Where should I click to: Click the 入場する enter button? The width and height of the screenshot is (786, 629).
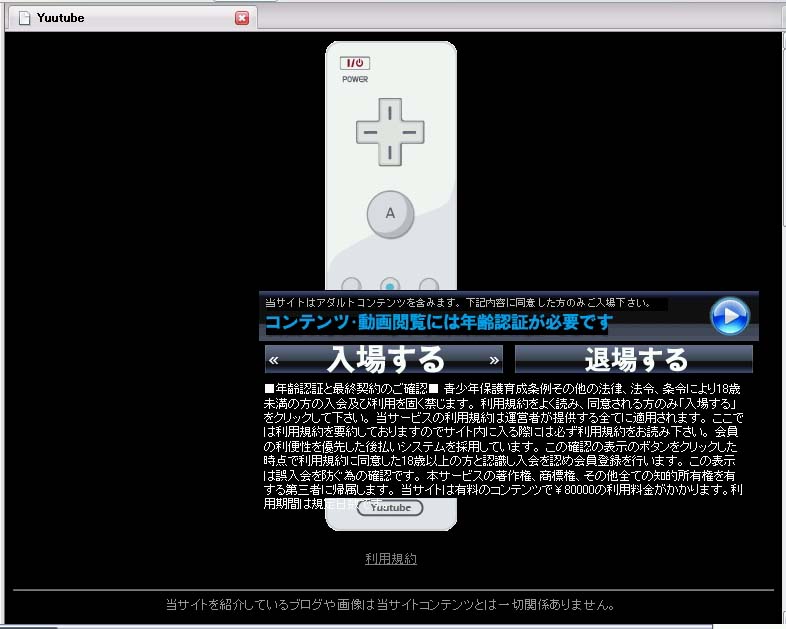pos(384,359)
